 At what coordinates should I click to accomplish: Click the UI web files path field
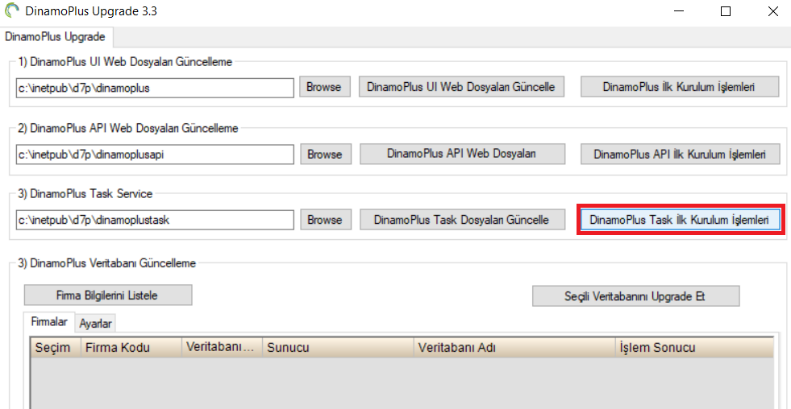coord(155,88)
